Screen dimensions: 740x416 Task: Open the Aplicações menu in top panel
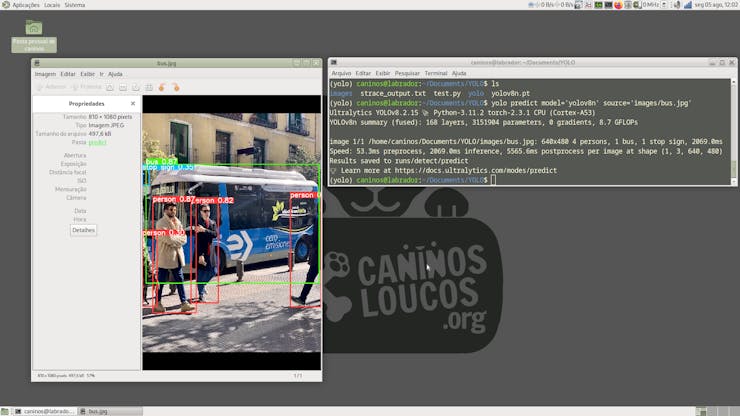click(25, 5)
